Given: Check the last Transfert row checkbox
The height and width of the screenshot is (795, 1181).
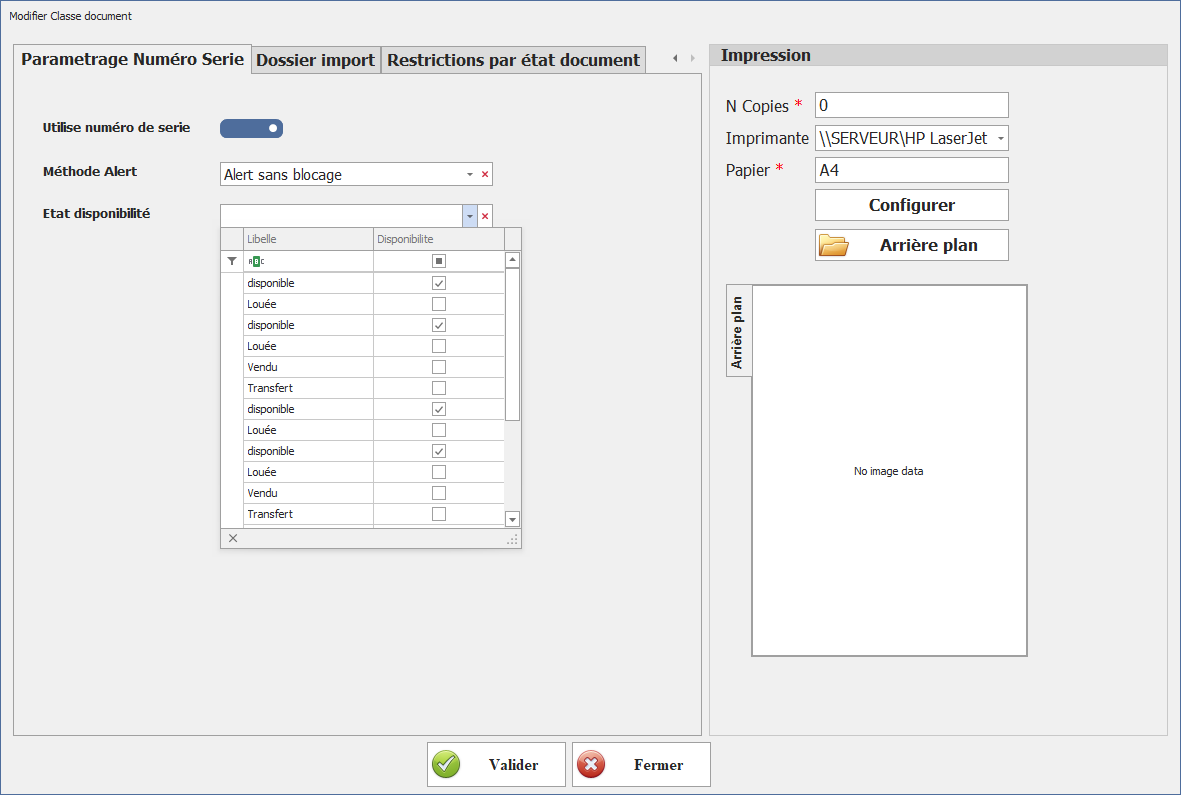Looking at the screenshot, I should [x=438, y=514].
